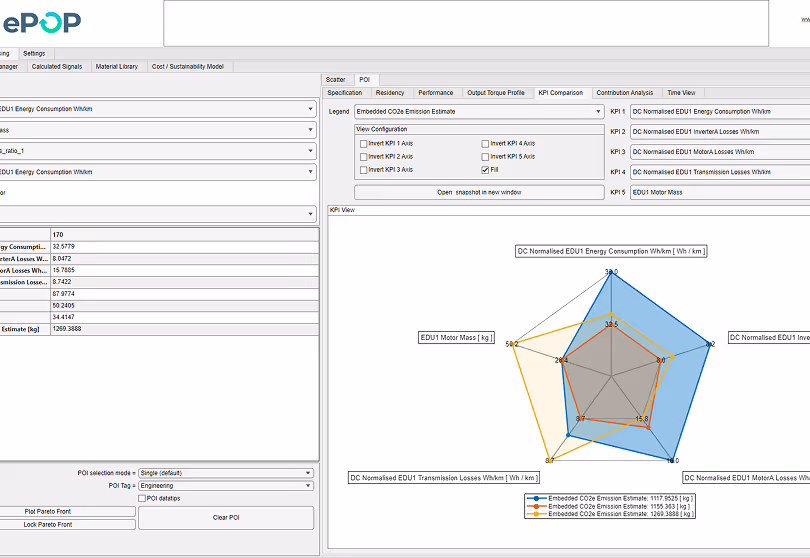
Task: Open the Material Library tab
Action: tap(117, 66)
